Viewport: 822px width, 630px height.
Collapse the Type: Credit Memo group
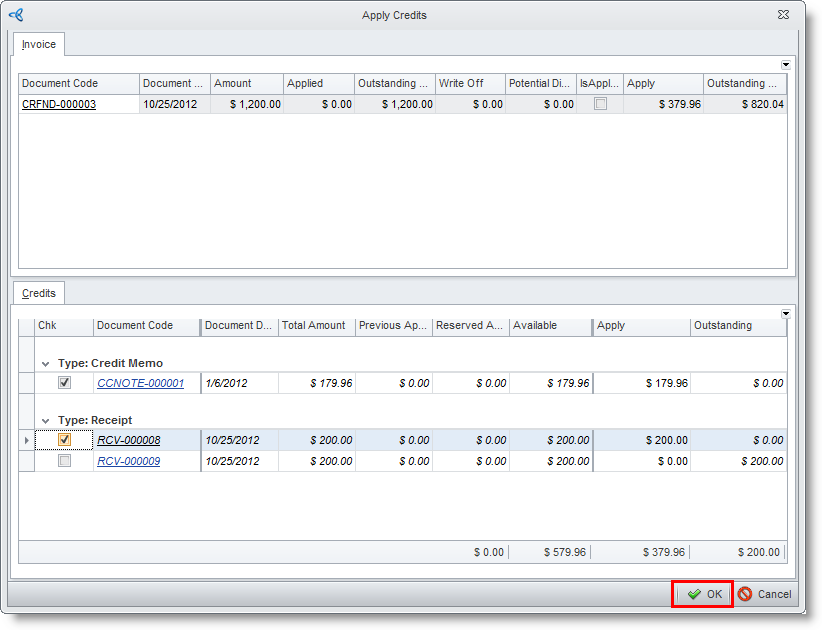point(45,364)
